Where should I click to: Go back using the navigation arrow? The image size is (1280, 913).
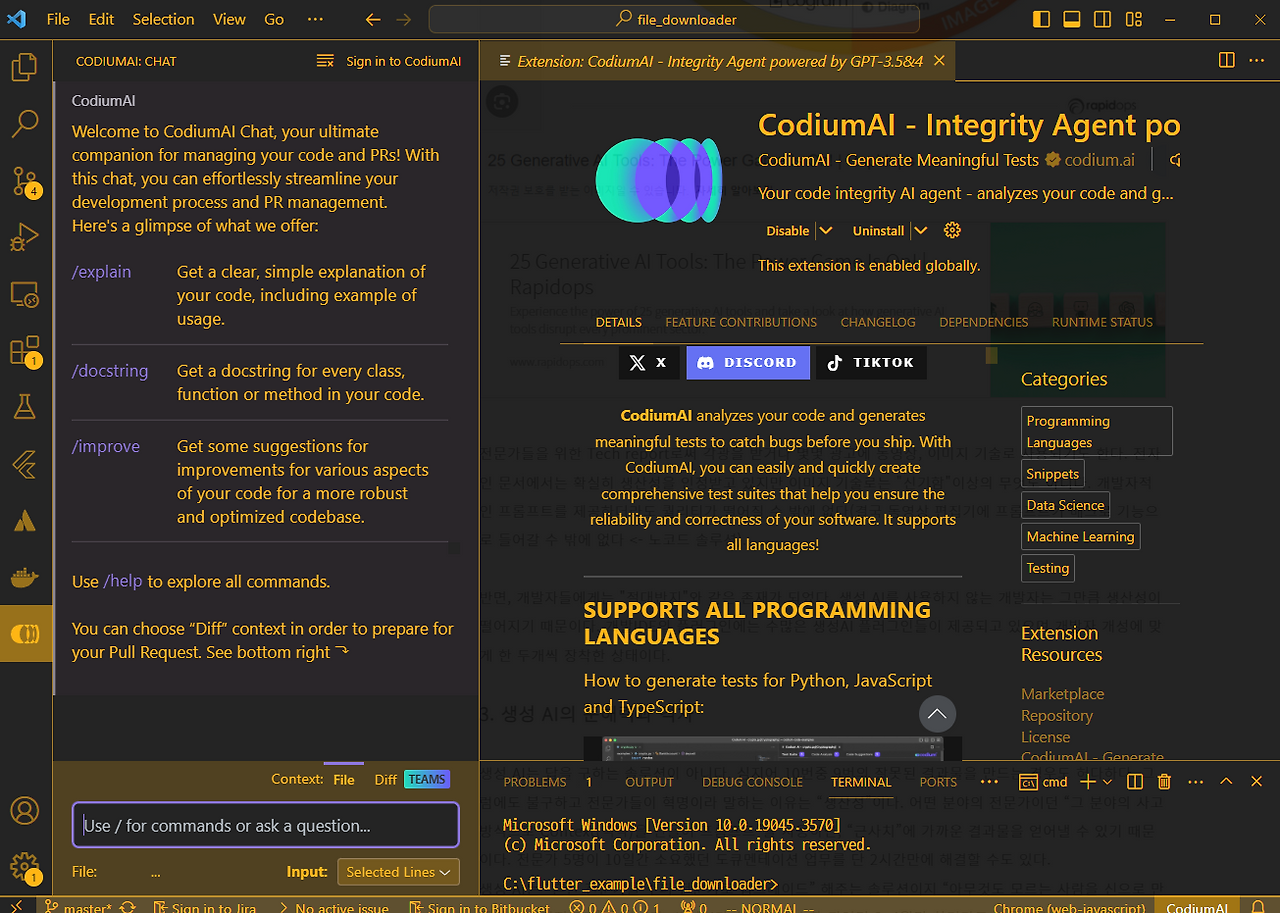373,19
